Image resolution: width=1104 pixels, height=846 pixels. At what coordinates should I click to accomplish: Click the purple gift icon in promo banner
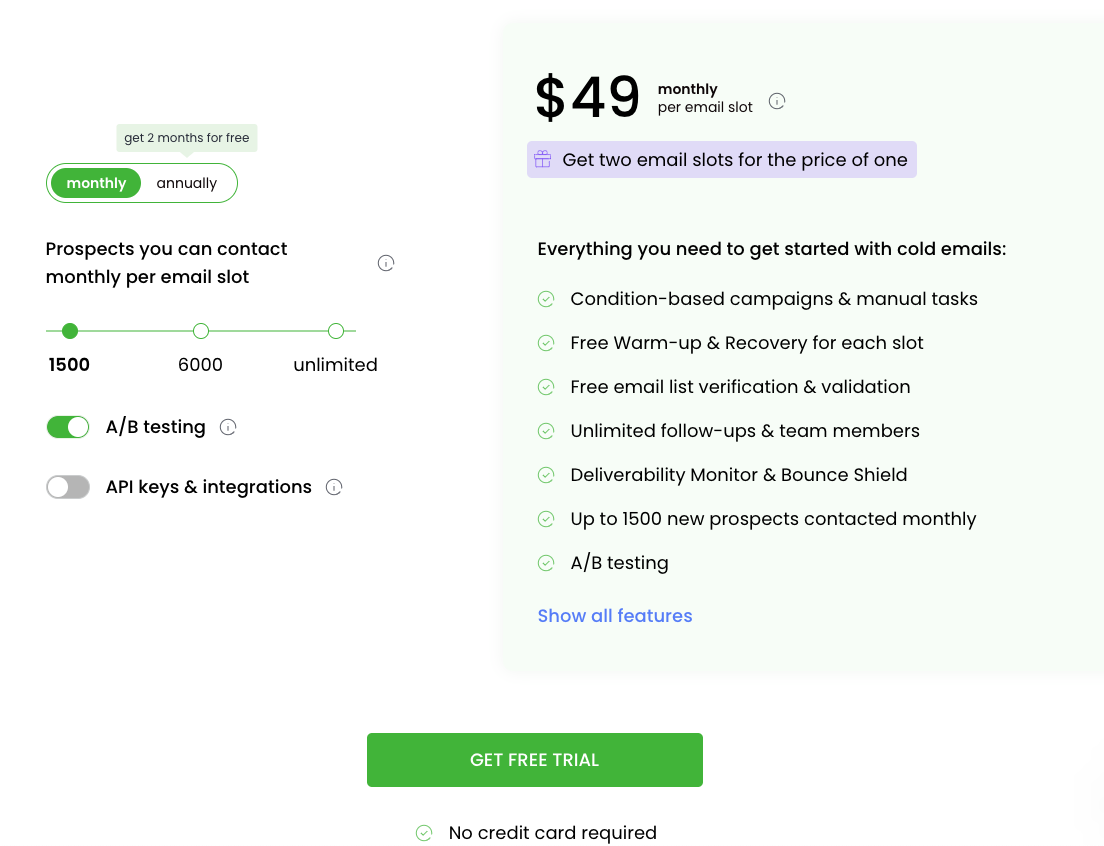542,159
